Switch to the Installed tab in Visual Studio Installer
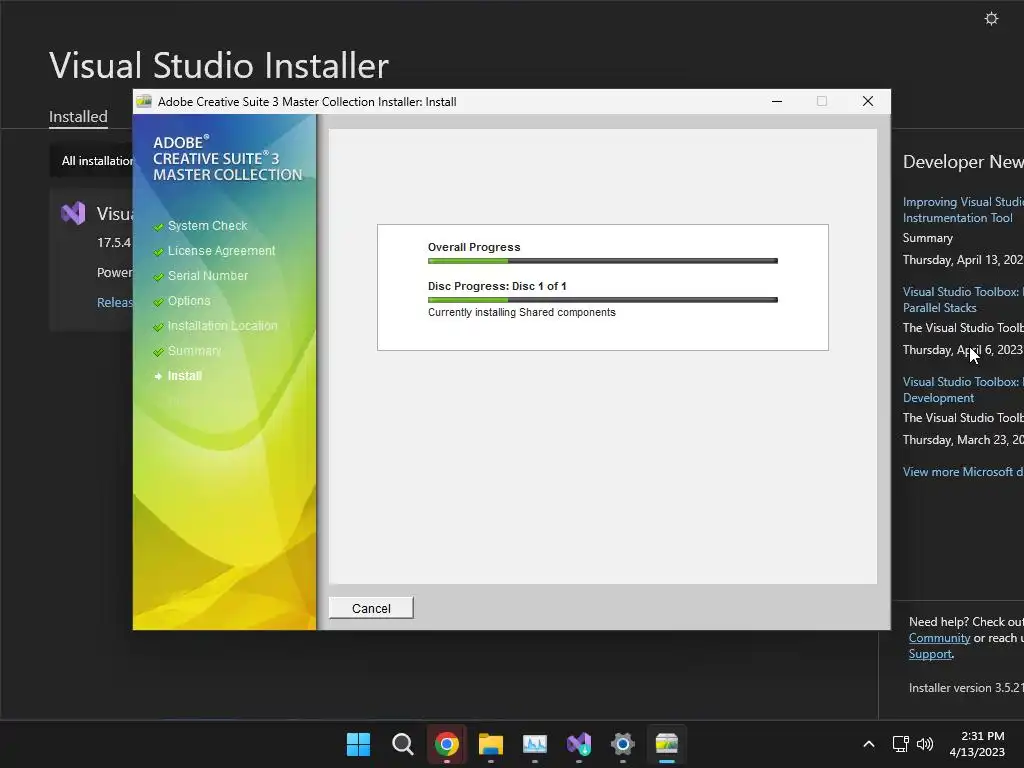 [78, 116]
